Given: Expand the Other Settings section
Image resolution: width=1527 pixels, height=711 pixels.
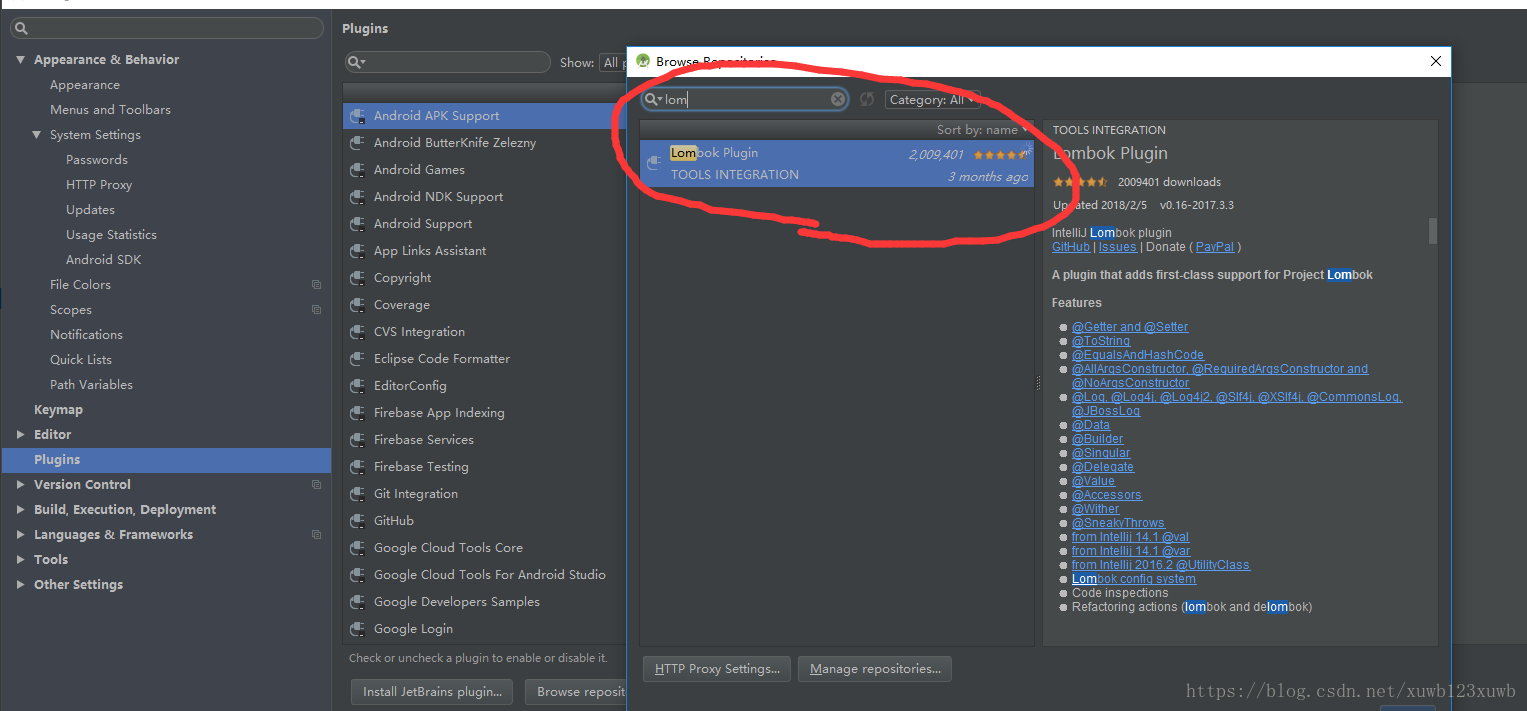Looking at the screenshot, I should pos(21,585).
